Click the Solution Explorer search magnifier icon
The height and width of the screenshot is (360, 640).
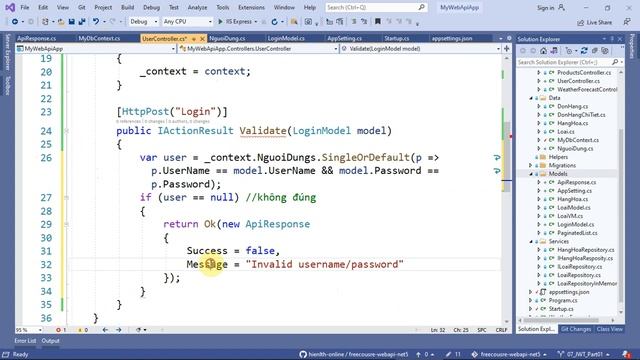pyautogui.click(x=615, y=62)
